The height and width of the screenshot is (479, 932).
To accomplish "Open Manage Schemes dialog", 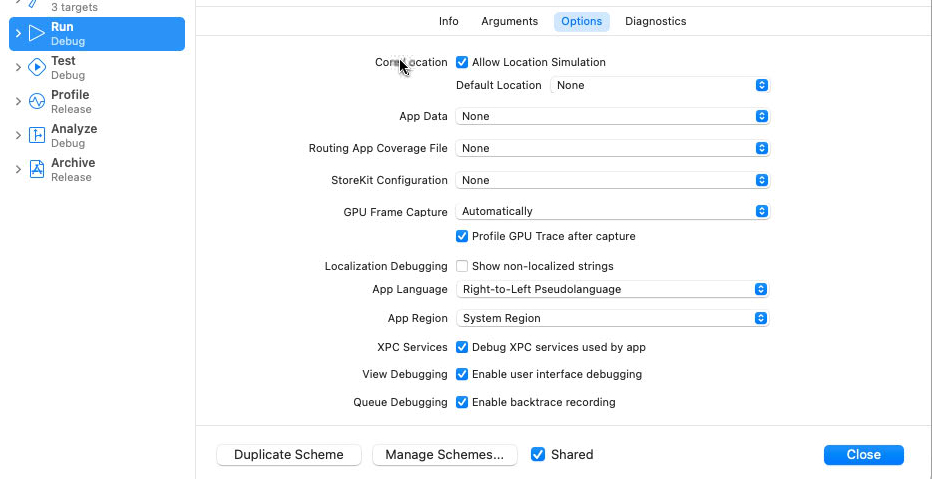I will point(444,455).
